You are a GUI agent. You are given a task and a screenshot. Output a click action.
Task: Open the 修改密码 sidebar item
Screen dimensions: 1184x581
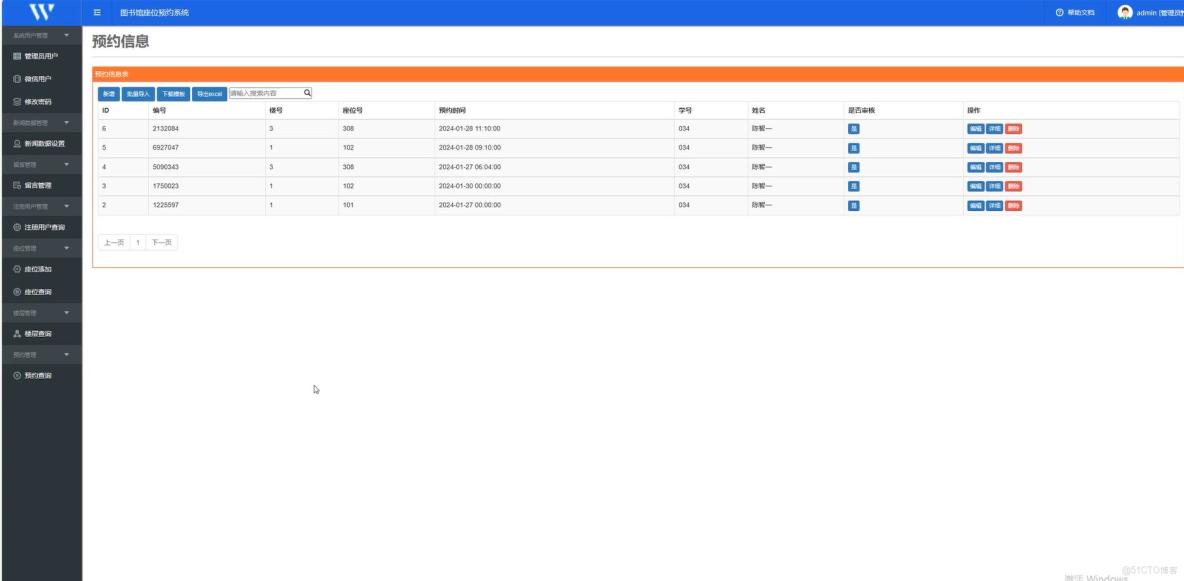click(x=41, y=101)
